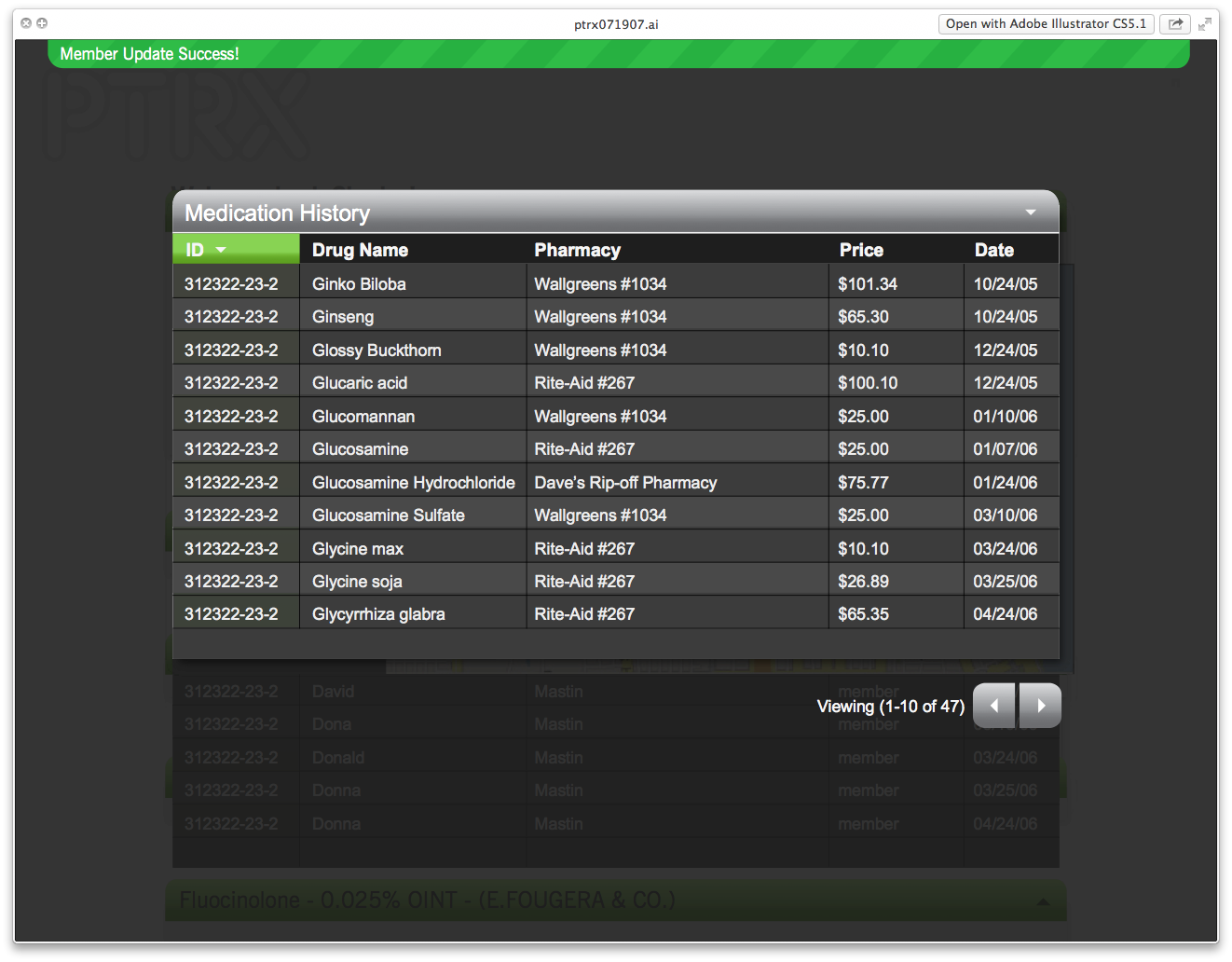1232x962 pixels.
Task: Select Glossy Buckthorn entry
Action: (376, 350)
